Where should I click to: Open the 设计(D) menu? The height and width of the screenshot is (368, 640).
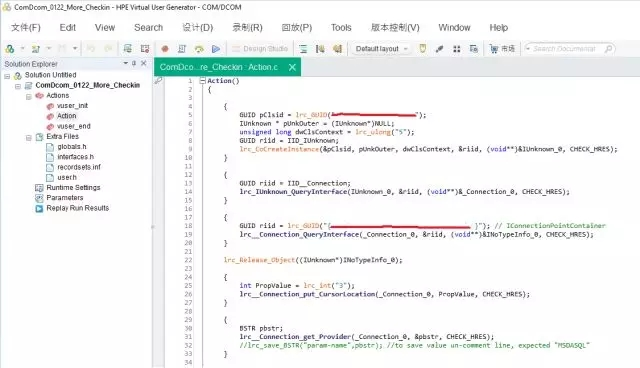[198, 27]
